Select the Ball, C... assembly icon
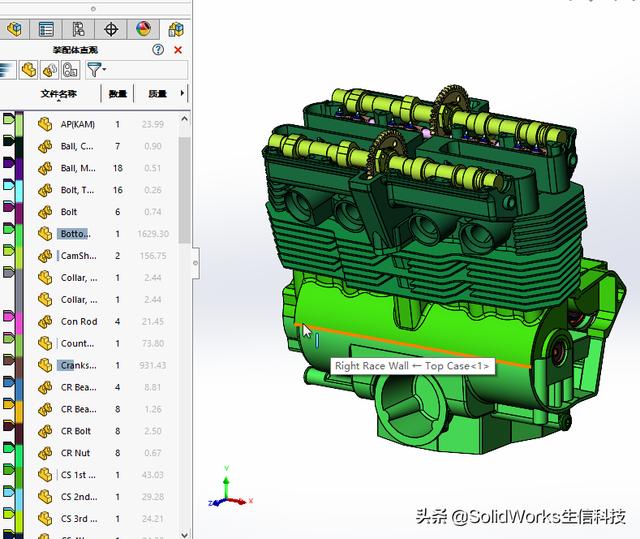This screenshot has width=640, height=539. tap(45, 146)
